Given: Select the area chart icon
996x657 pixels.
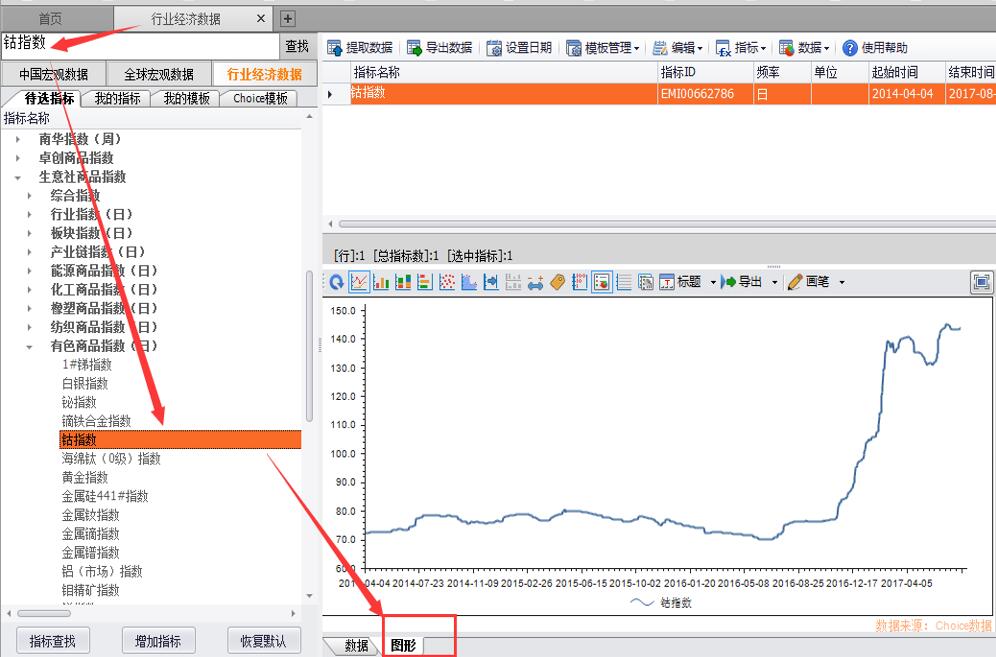Looking at the screenshot, I should tap(469, 283).
